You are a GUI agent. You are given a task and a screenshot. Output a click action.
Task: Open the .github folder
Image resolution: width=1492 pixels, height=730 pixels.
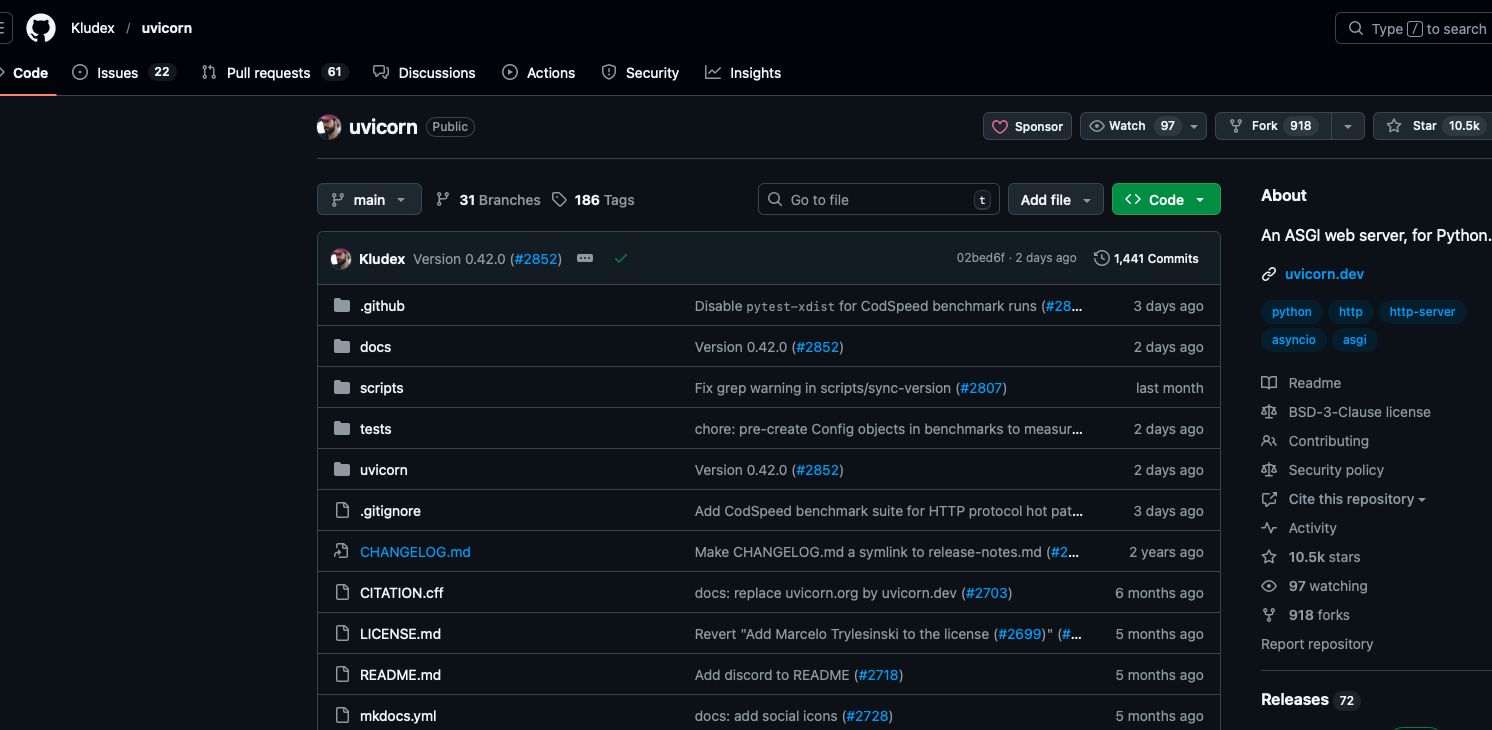382,306
